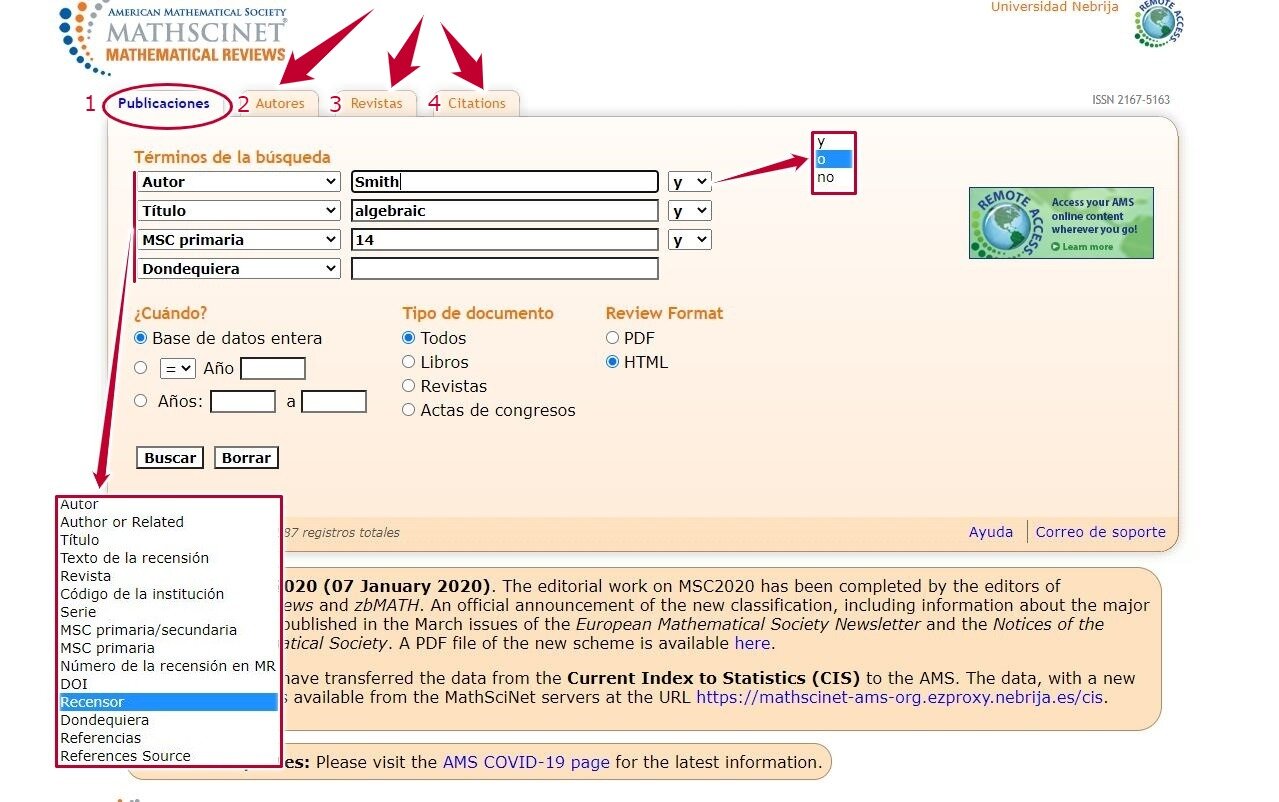The image size is (1279, 802).
Task: Open the mathscinet cis URL link
Action: pyautogui.click(x=900, y=697)
